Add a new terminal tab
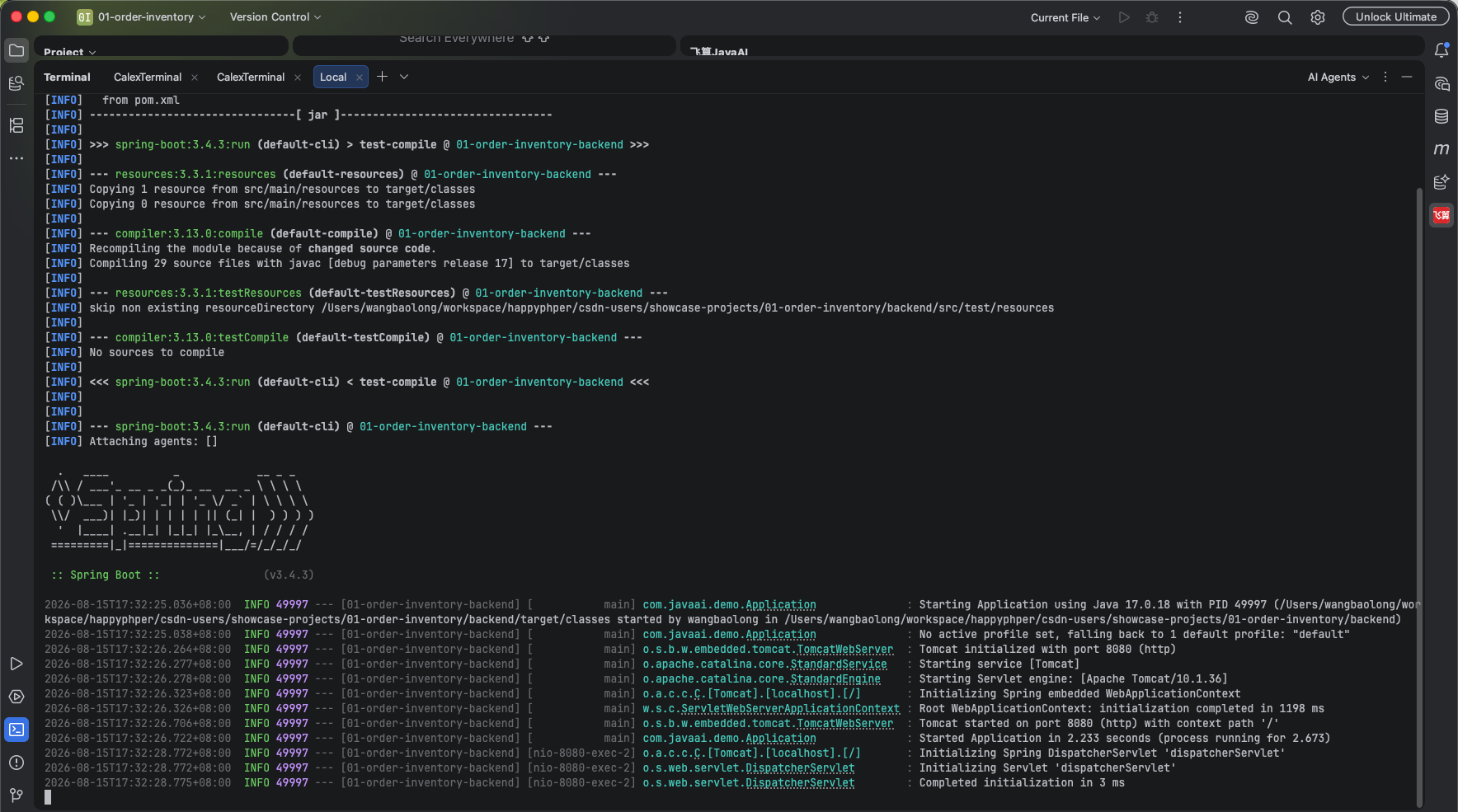Image resolution: width=1458 pixels, height=812 pixels. tap(382, 77)
